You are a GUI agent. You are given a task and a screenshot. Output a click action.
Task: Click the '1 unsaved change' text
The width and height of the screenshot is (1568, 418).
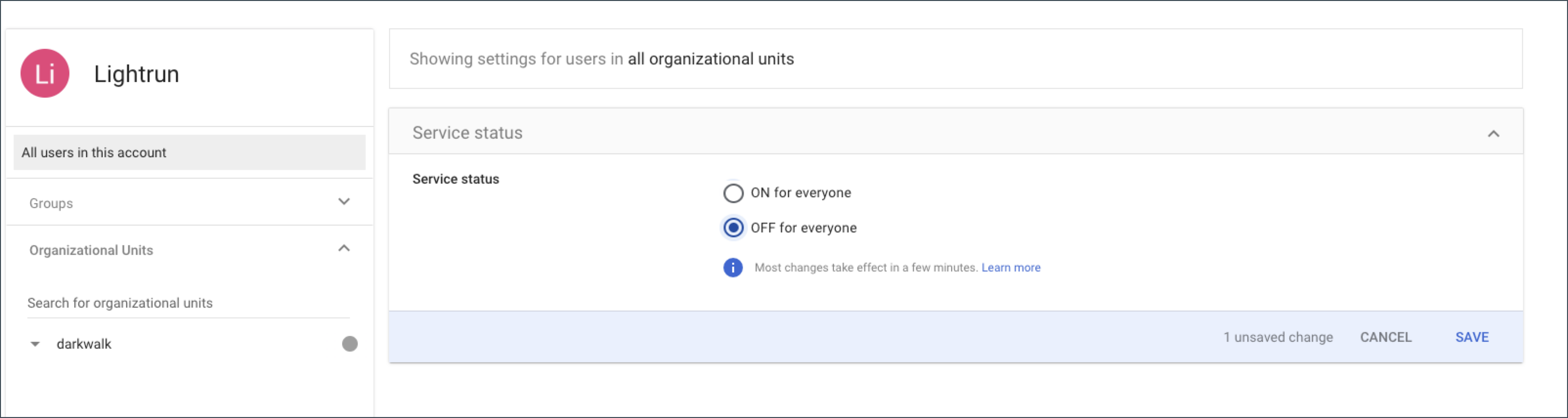pos(1278,338)
